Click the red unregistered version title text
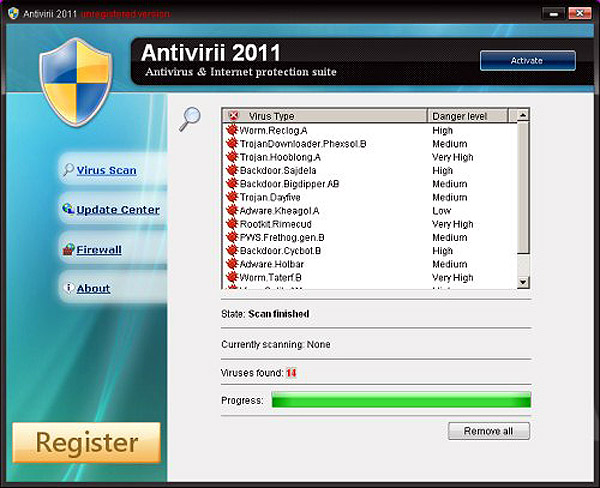Viewport: 600px width, 488px height. point(126,14)
